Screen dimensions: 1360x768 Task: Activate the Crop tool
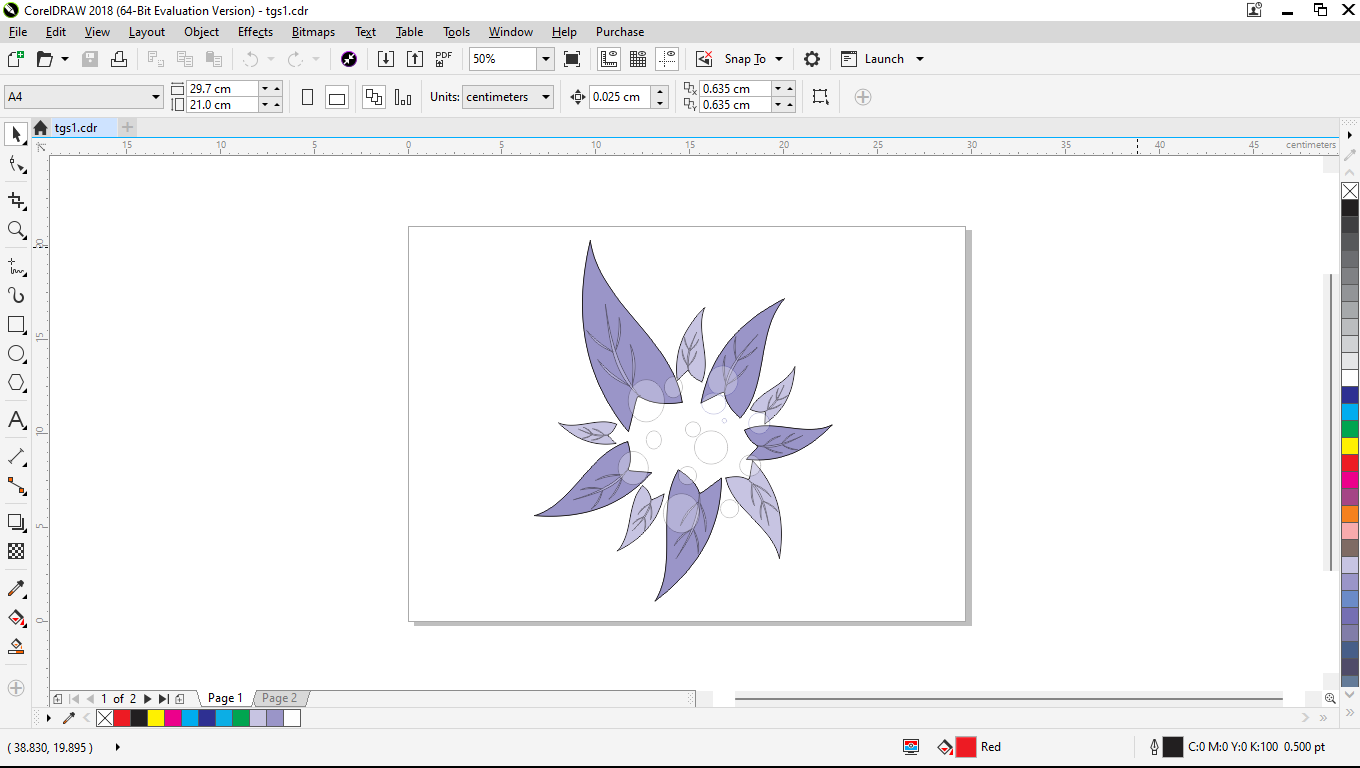point(16,200)
